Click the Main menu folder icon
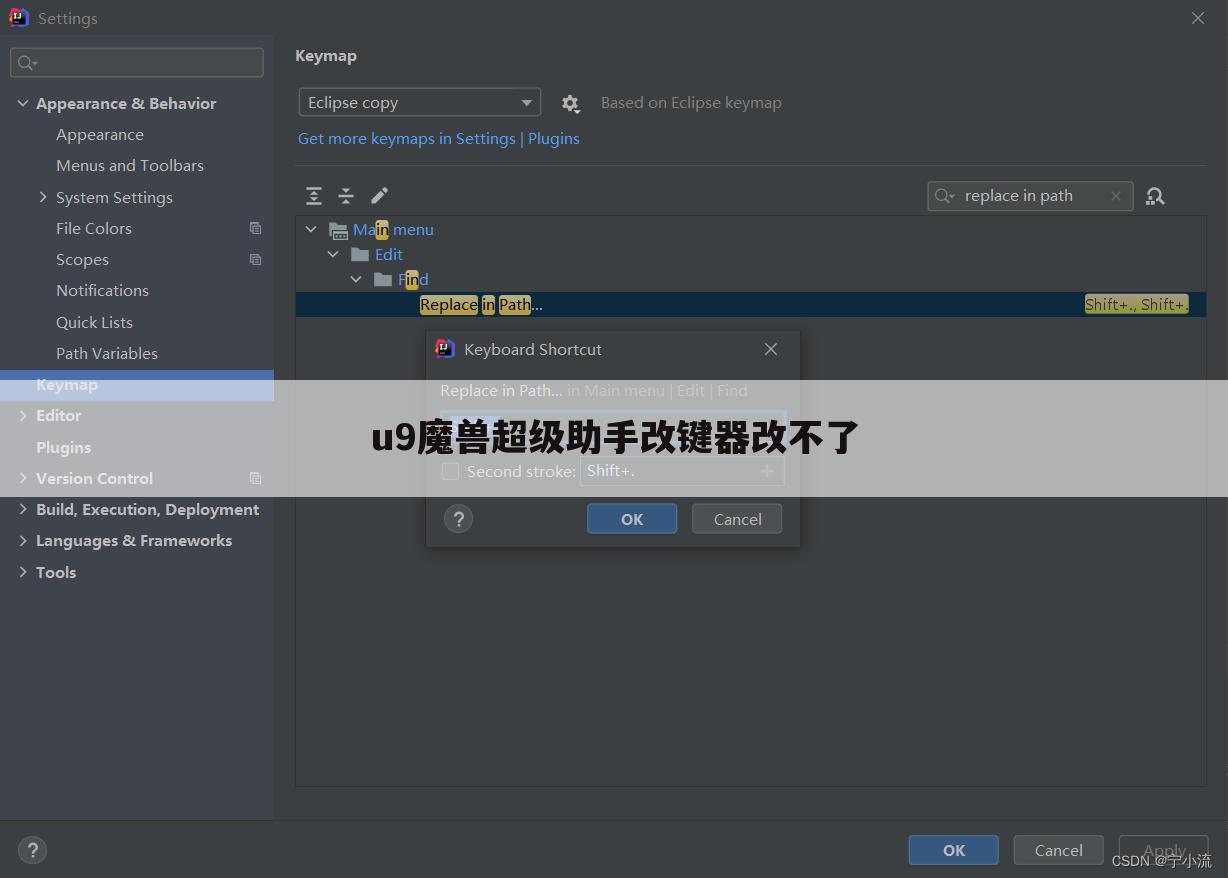This screenshot has width=1228, height=878. [338, 230]
